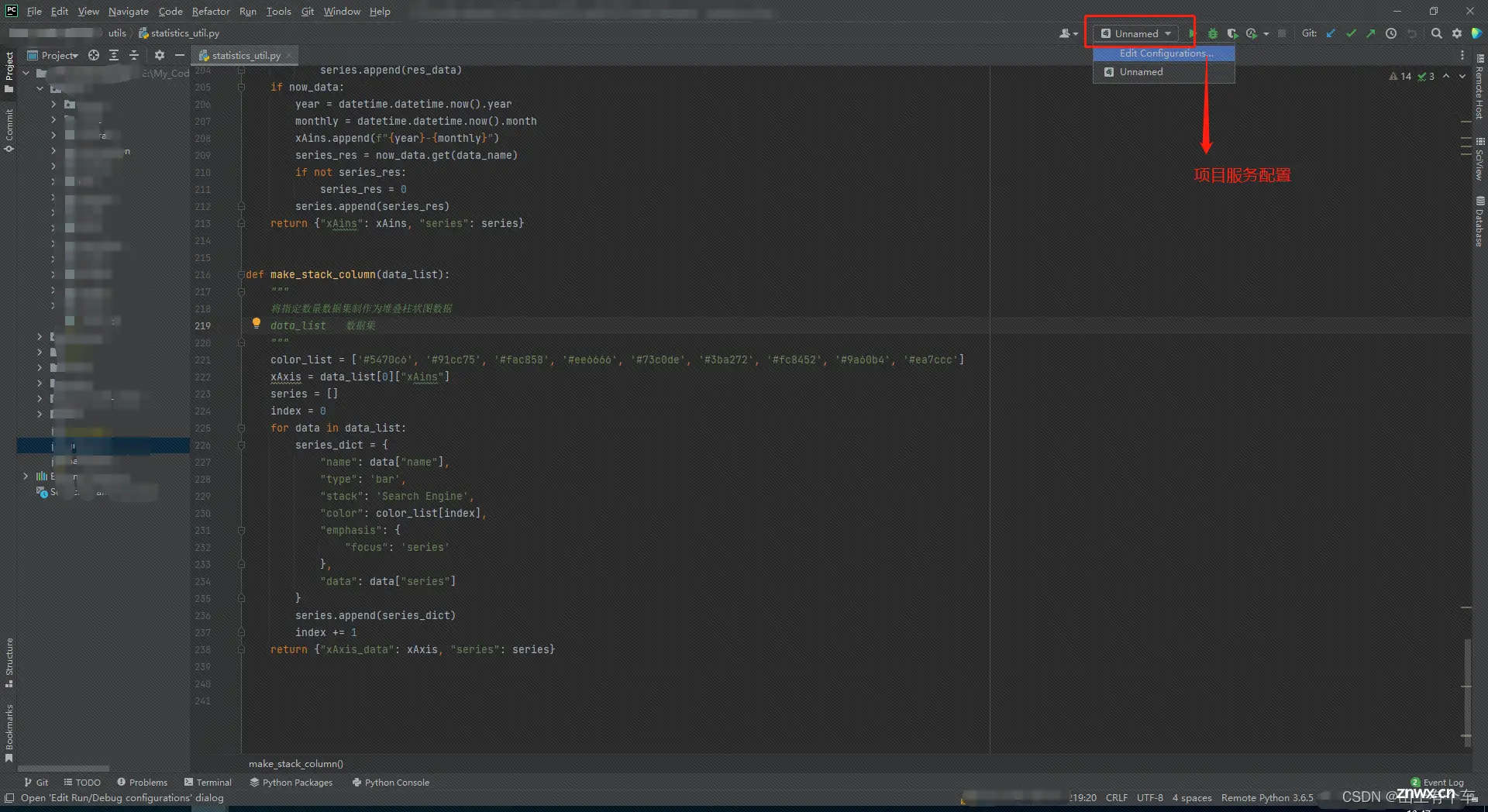Toggle the Structure tool window

[x=9, y=663]
